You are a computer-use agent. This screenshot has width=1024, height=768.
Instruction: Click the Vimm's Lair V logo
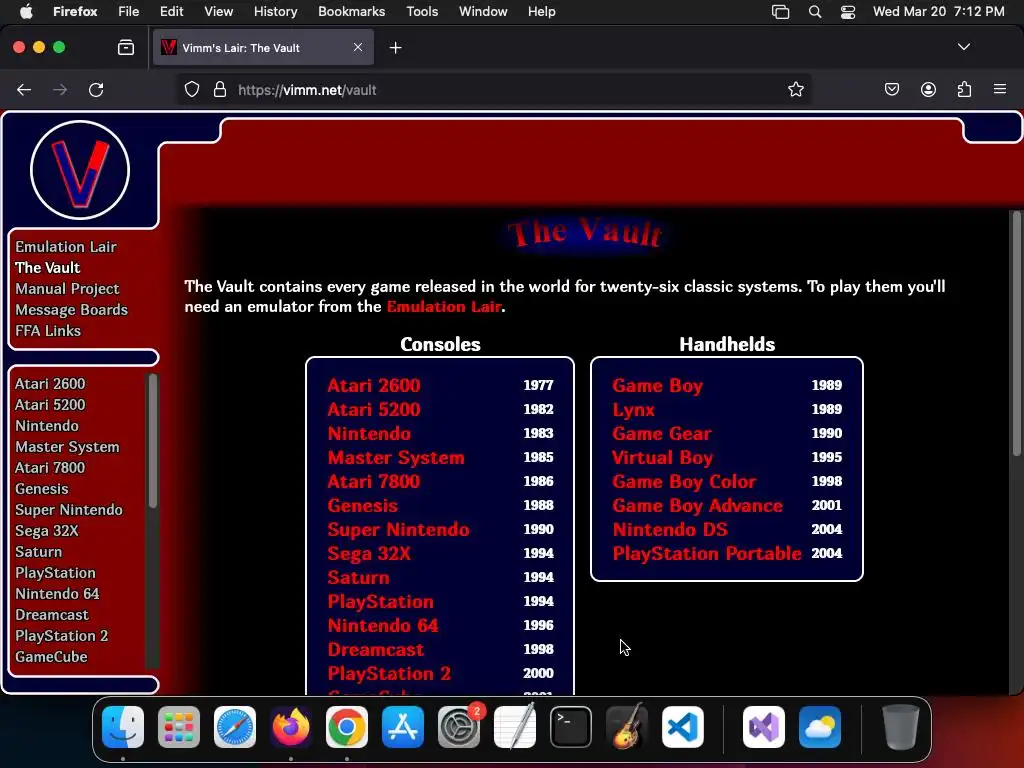pos(80,170)
